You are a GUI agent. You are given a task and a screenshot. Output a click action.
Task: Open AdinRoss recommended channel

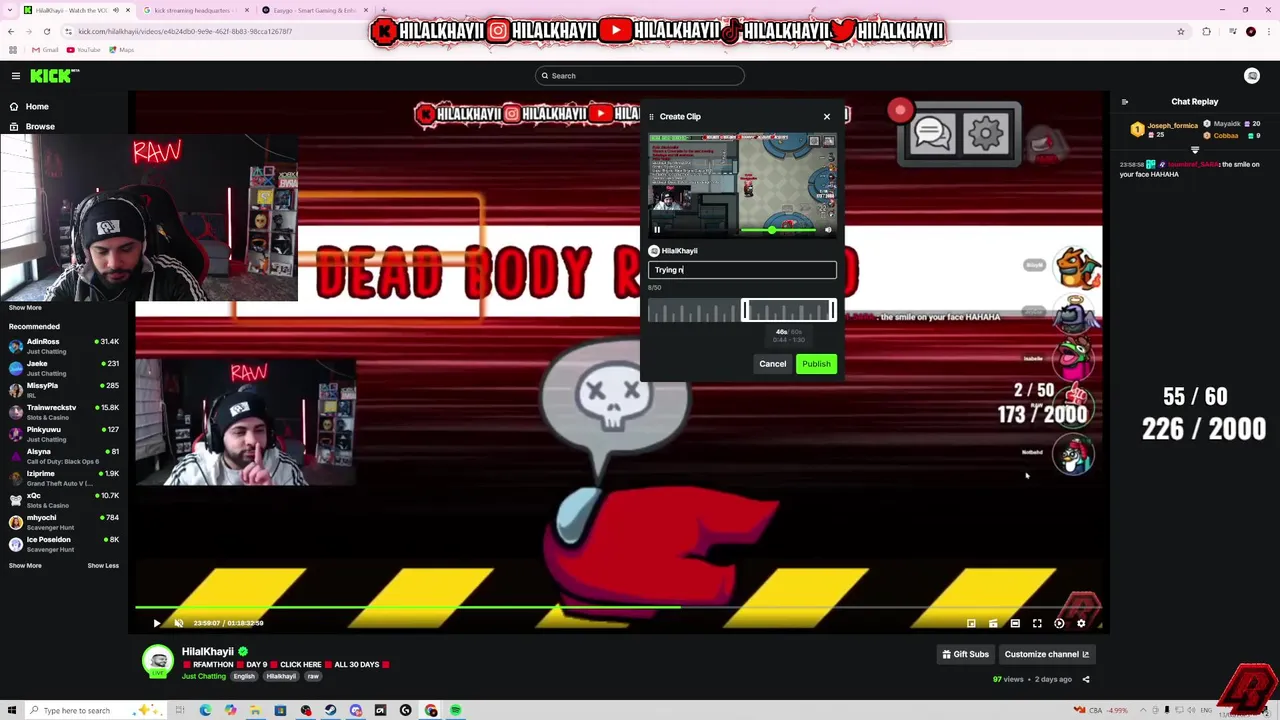tap(64, 346)
